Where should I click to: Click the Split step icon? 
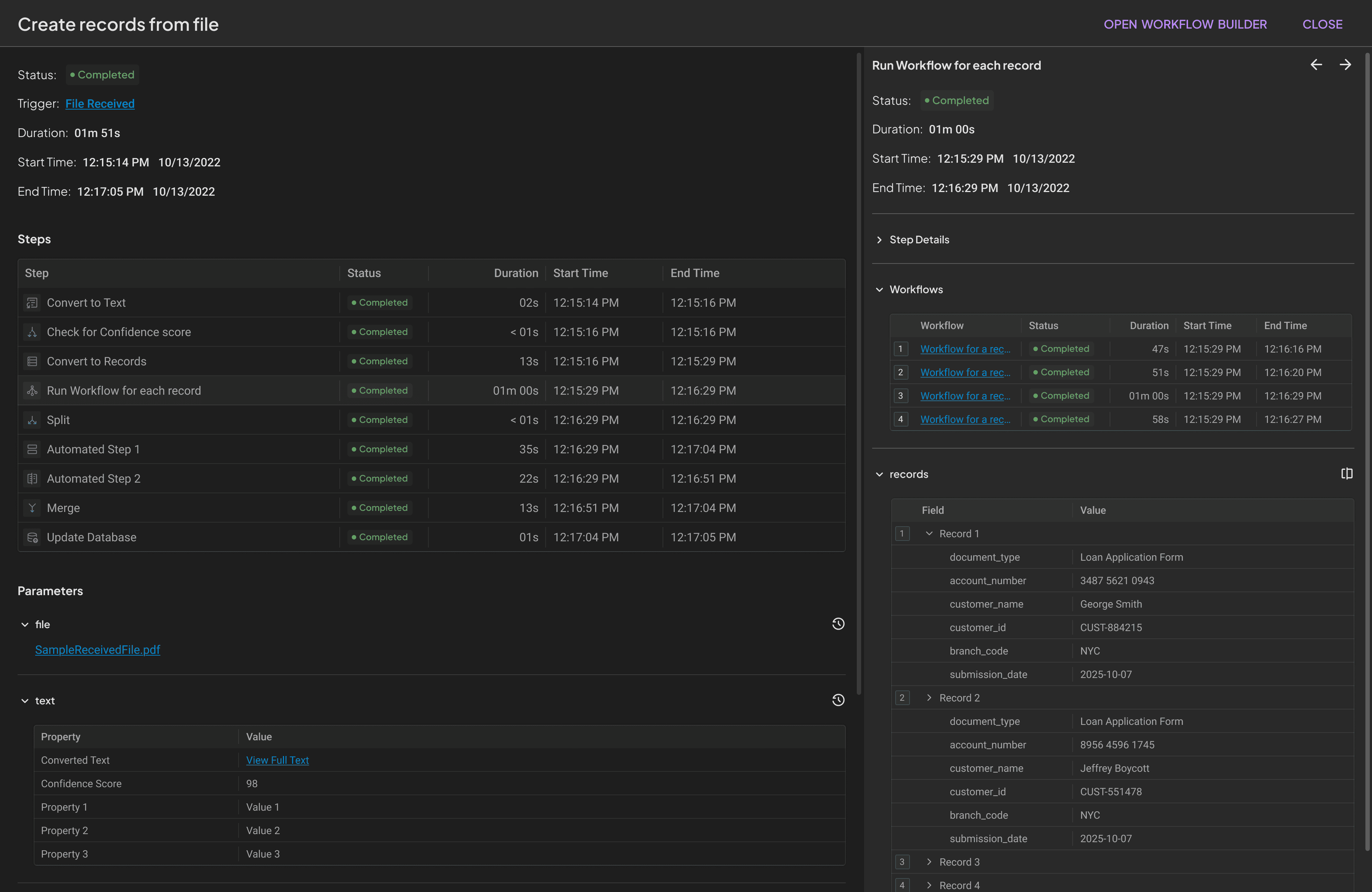[x=32, y=420]
